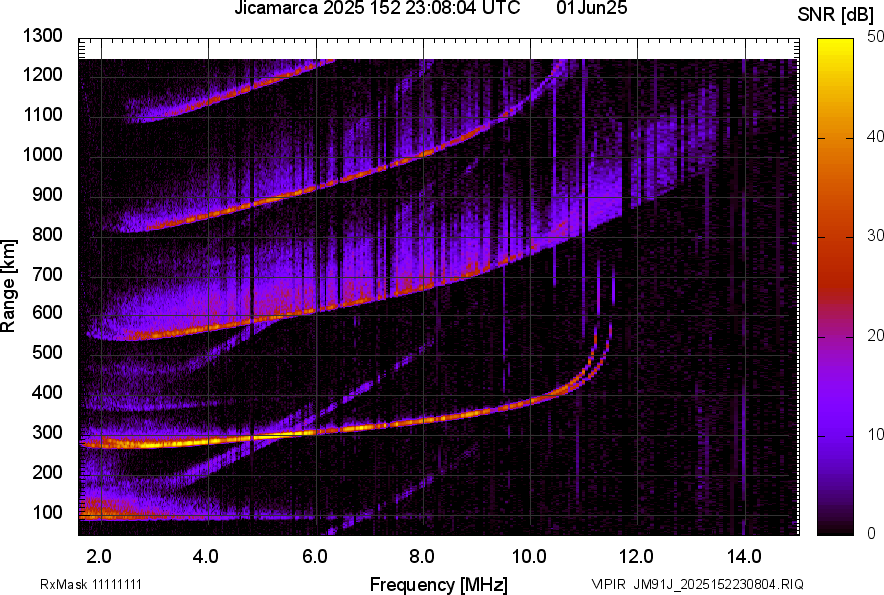
Task: Click the 300 range tick label
Action: click(x=47, y=433)
